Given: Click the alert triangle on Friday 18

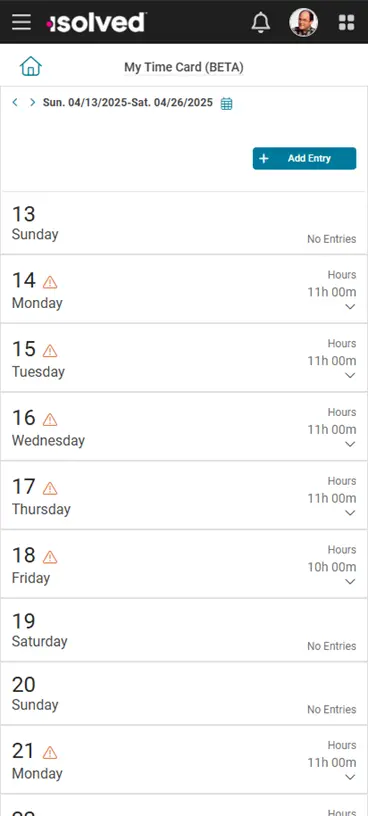Looking at the screenshot, I should [50, 557].
